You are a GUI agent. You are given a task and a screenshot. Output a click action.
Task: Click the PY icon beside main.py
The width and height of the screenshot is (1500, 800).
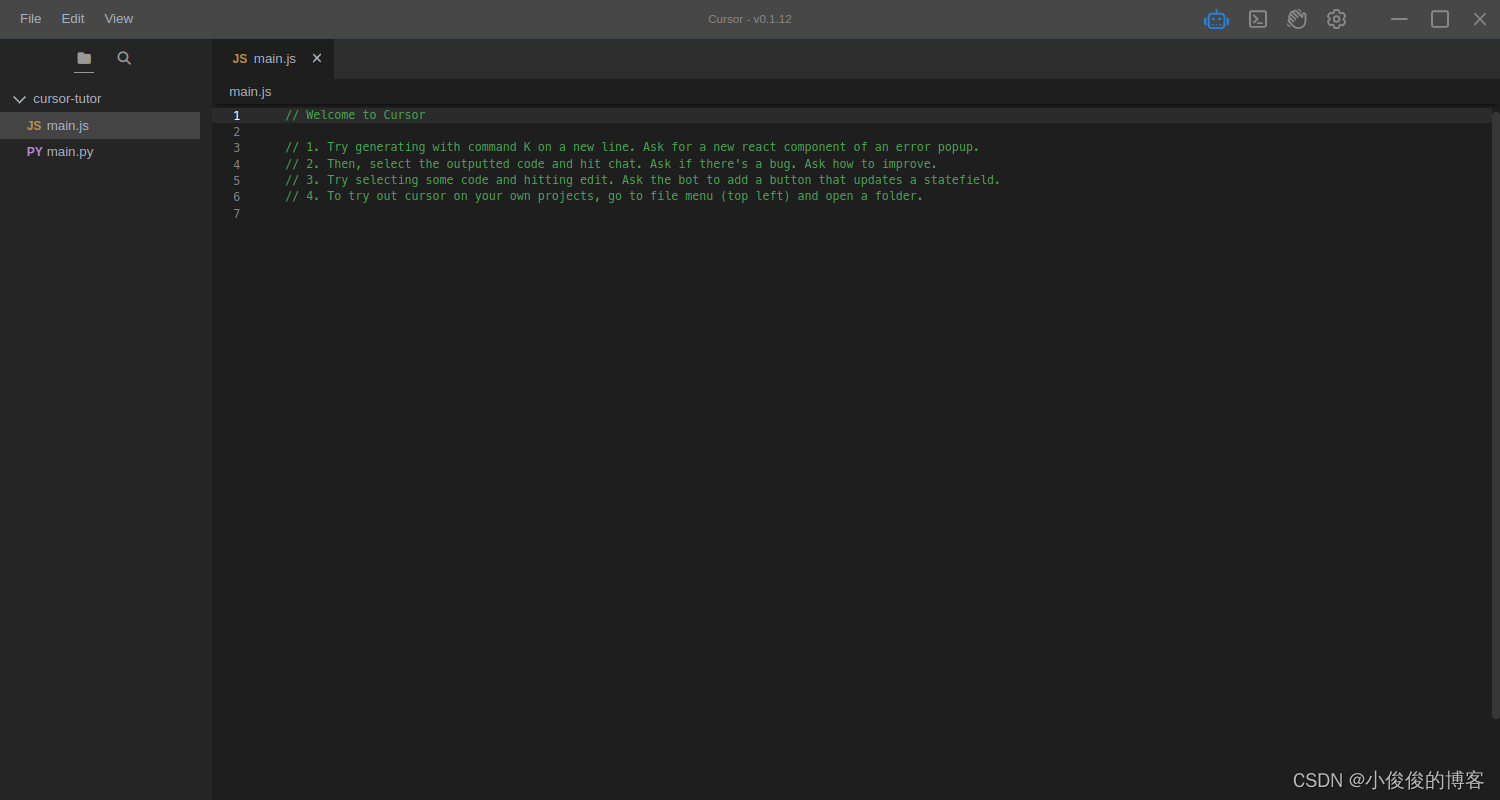point(34,152)
